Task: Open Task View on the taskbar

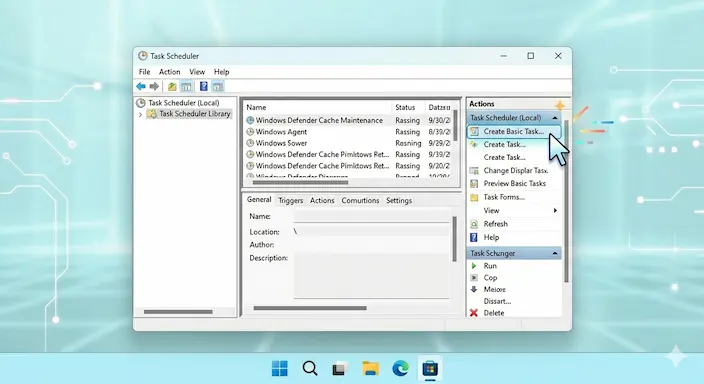Action: (340, 369)
